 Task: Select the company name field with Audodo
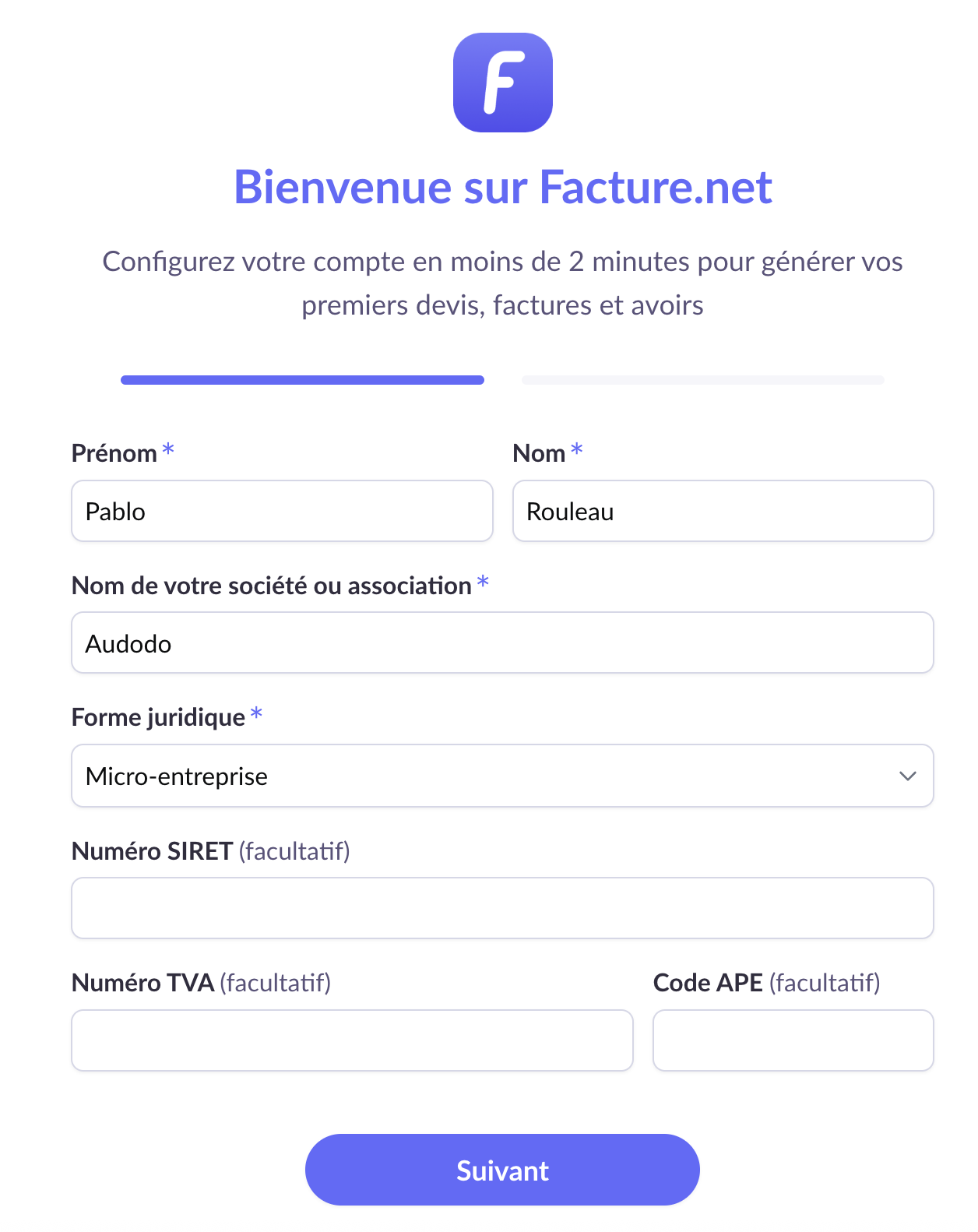click(x=502, y=642)
